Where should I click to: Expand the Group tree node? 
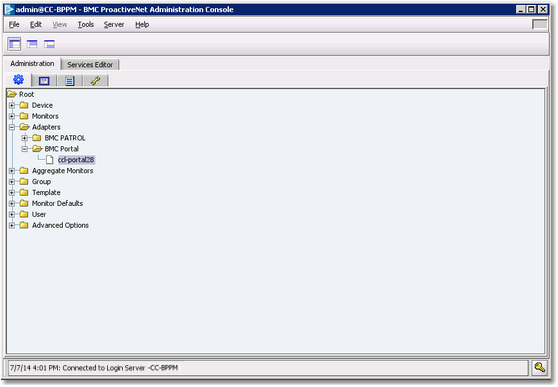tap(12, 182)
